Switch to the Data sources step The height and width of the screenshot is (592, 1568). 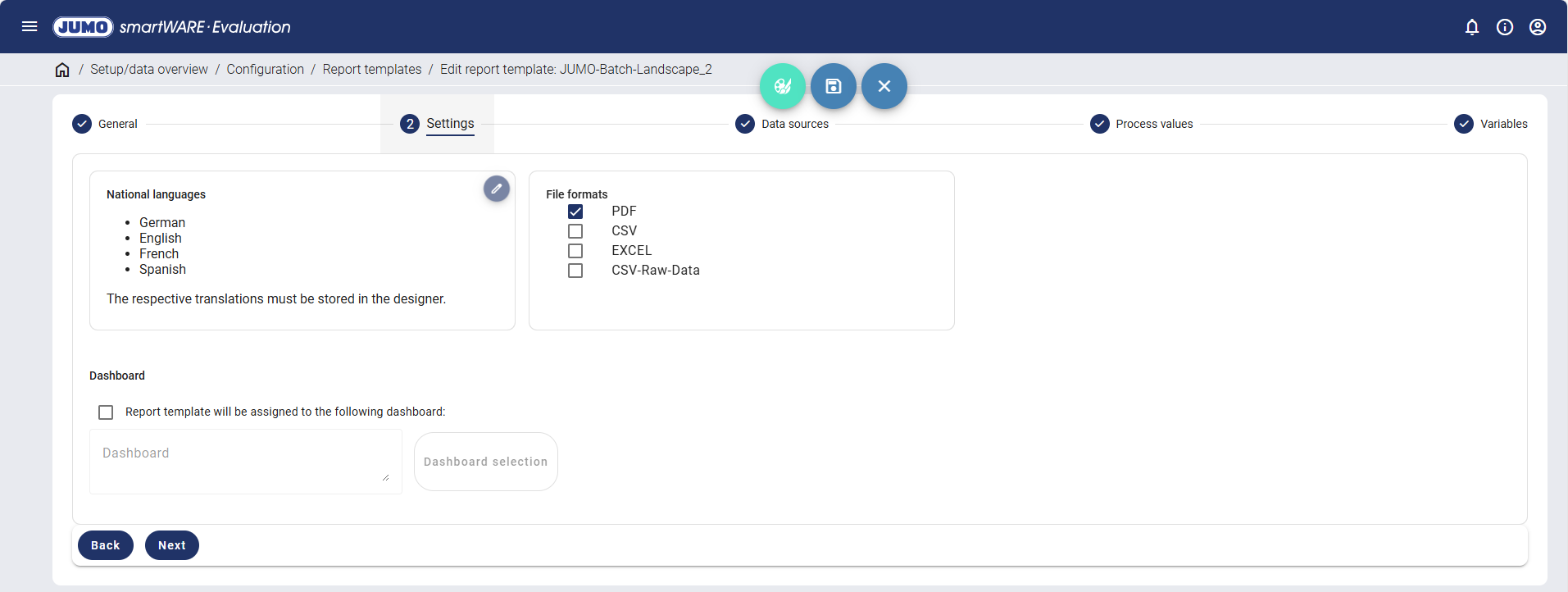[x=783, y=124]
